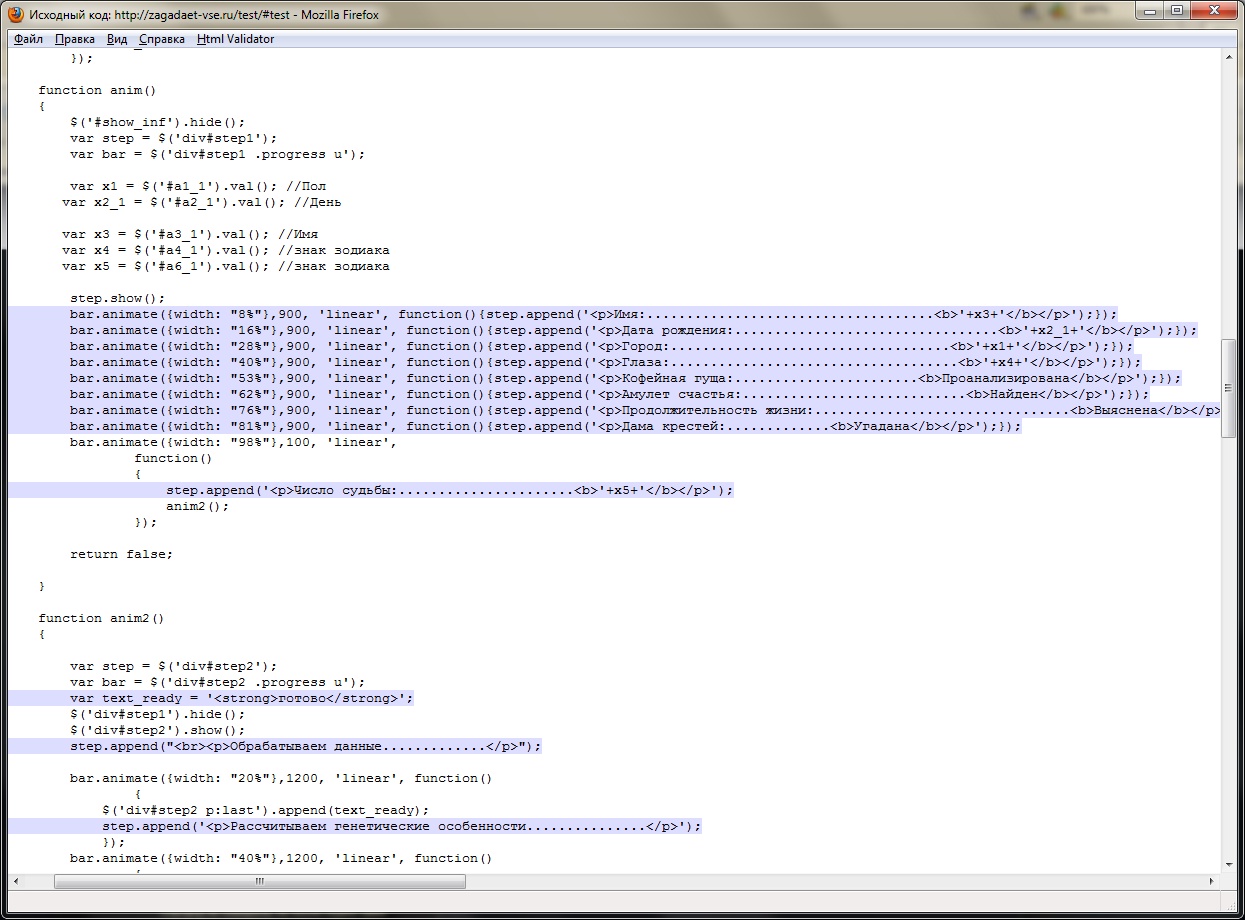Click the var x1 line commented Пол
Viewport: 1245px width, 920px height.
coord(198,186)
